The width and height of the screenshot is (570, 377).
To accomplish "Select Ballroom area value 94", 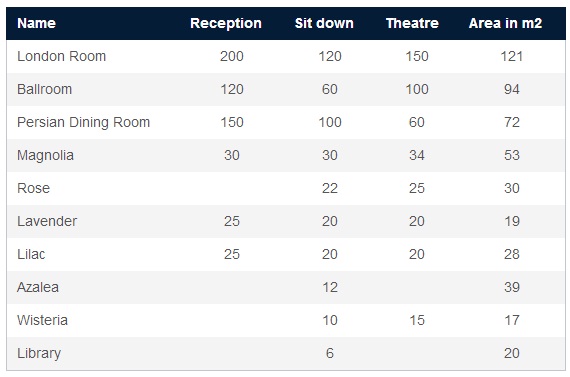I will point(511,89).
